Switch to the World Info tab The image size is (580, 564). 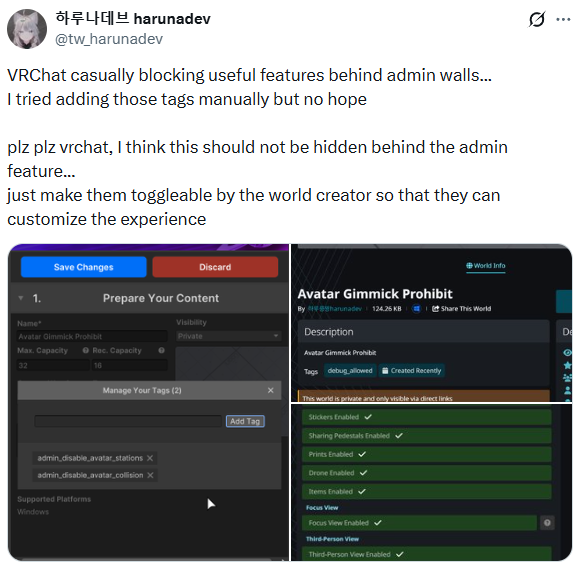pyautogui.click(x=485, y=266)
